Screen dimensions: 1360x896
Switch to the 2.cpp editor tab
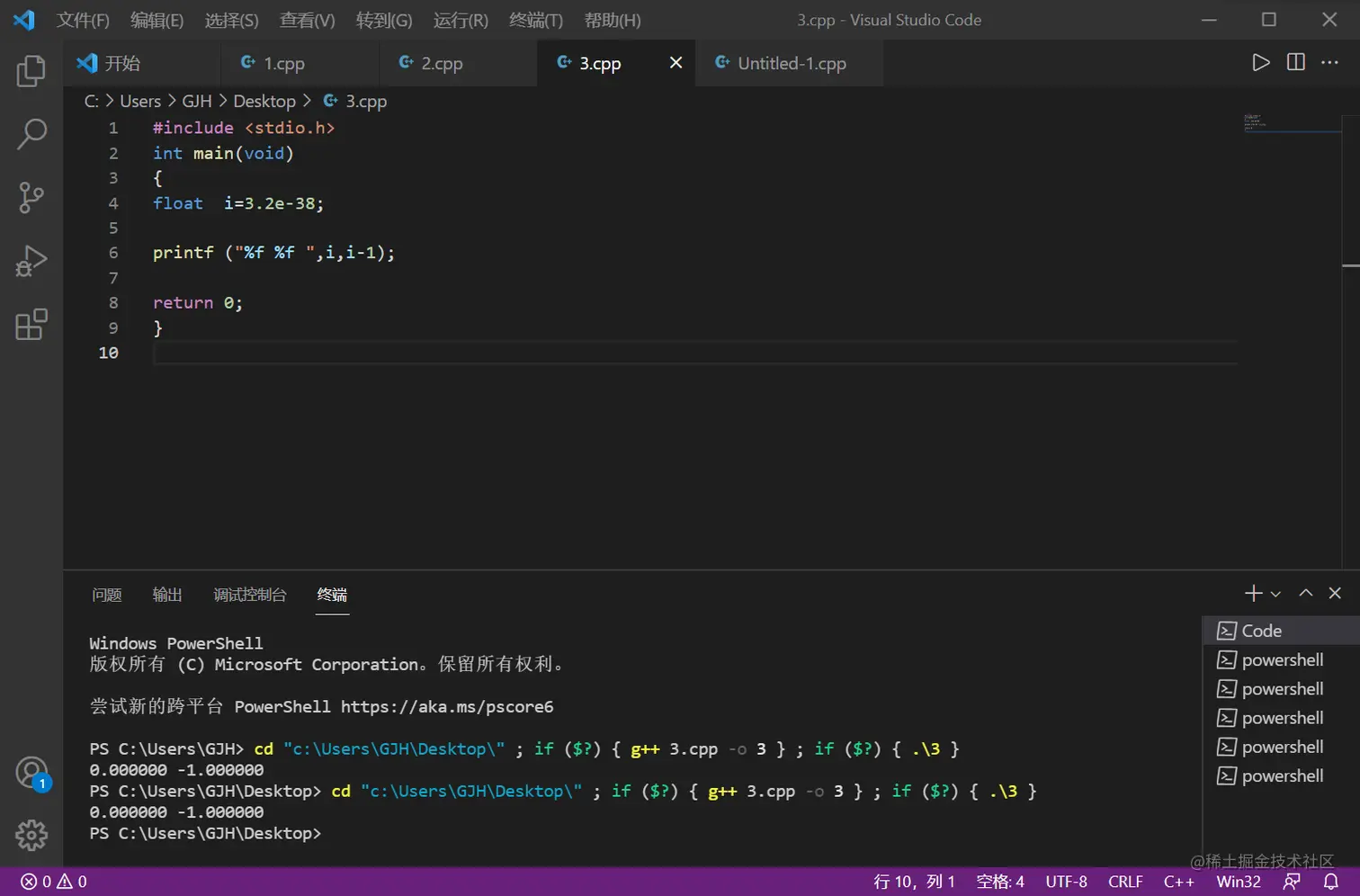coord(441,63)
